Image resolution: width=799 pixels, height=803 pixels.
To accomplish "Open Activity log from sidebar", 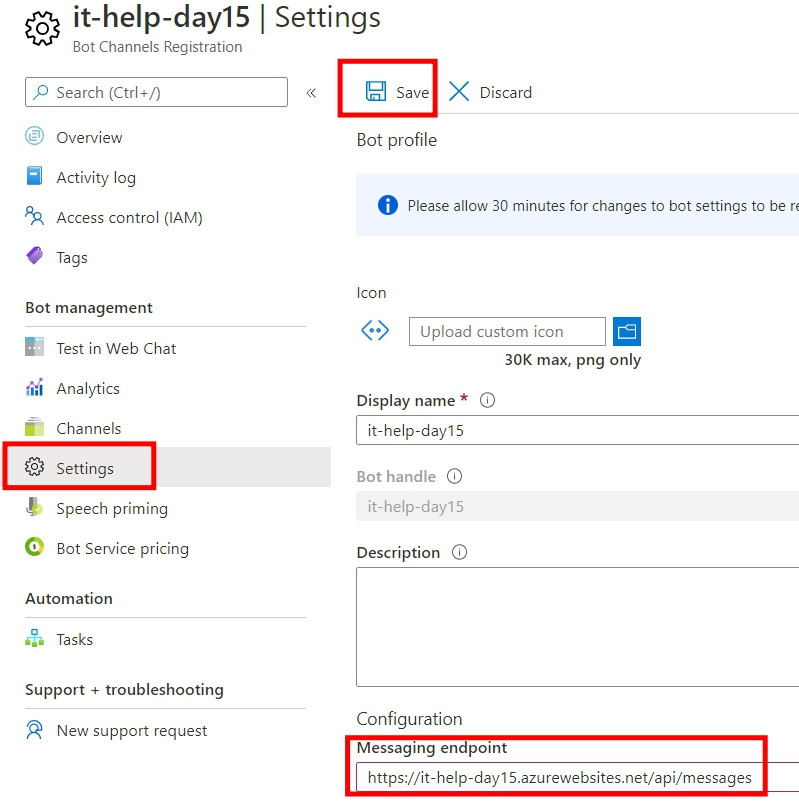I will pyautogui.click(x=96, y=177).
